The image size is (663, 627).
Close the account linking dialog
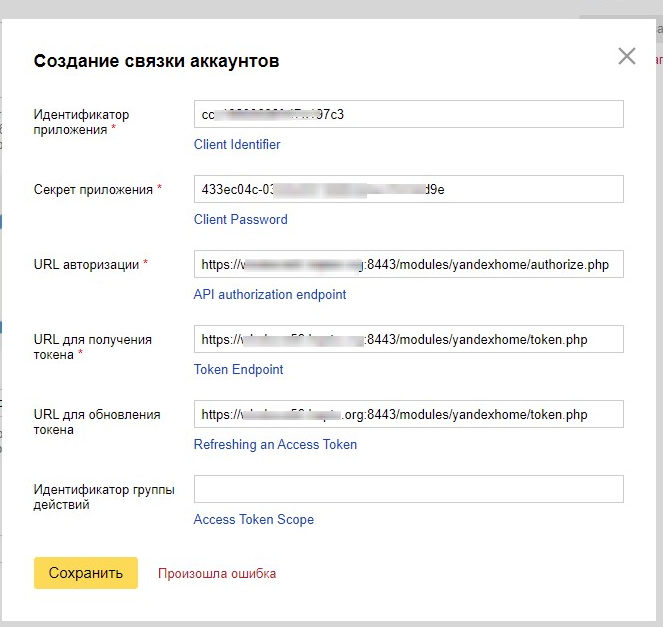(626, 56)
